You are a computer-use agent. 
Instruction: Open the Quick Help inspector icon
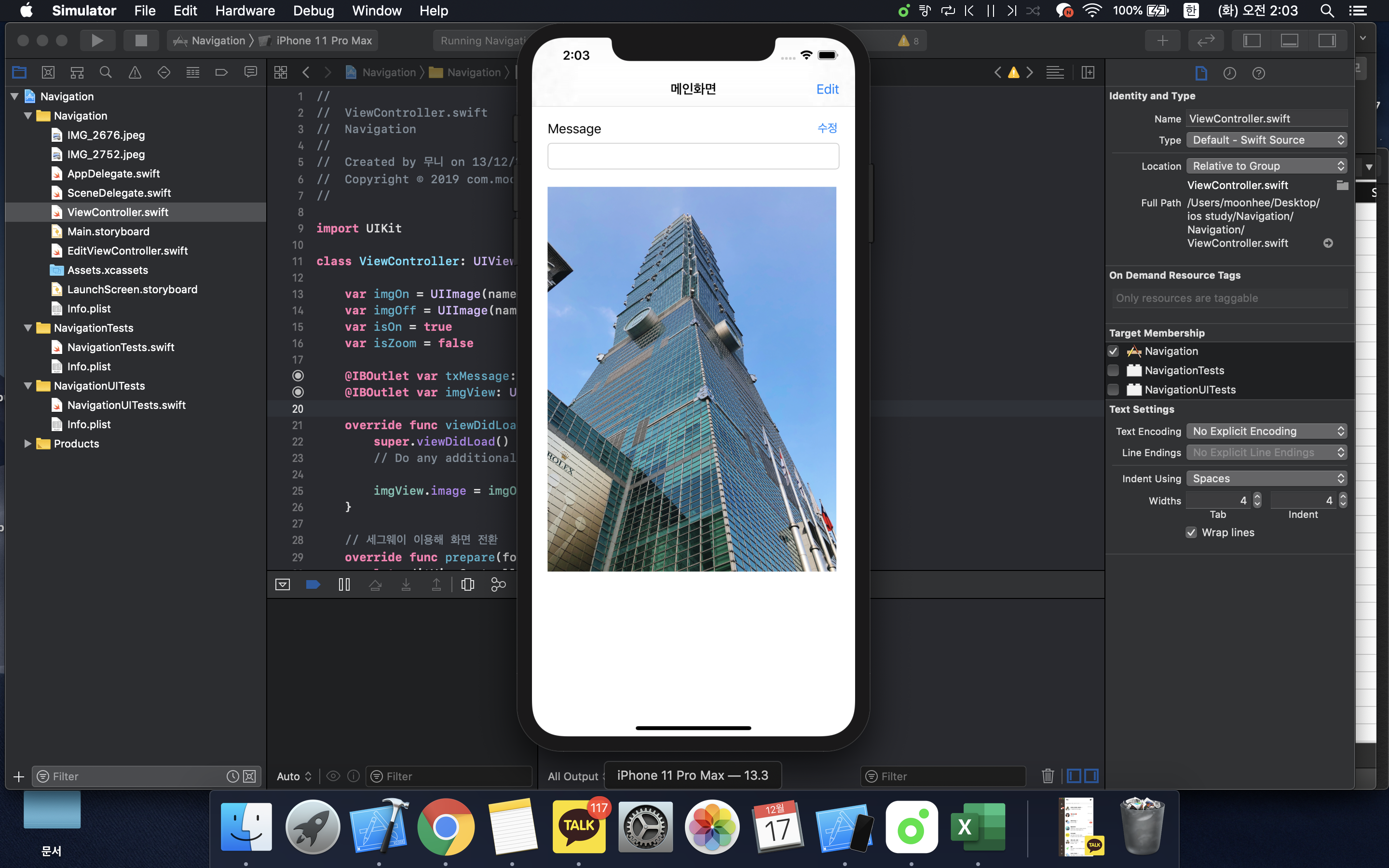[x=1258, y=73]
